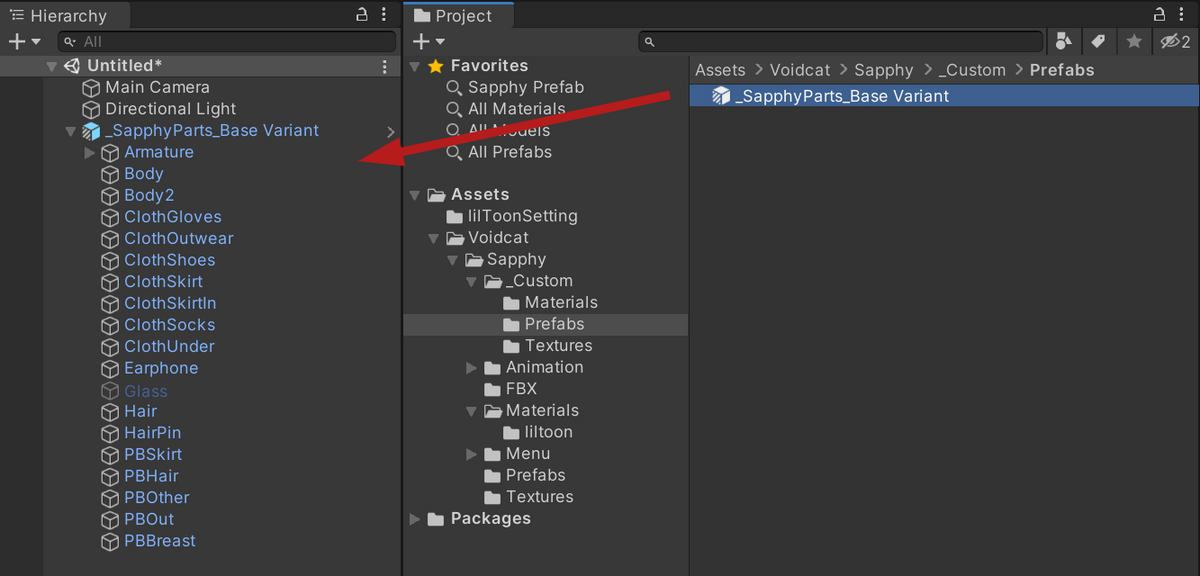Search by label tag icon
The image size is (1200, 576).
pyautogui.click(x=1098, y=41)
